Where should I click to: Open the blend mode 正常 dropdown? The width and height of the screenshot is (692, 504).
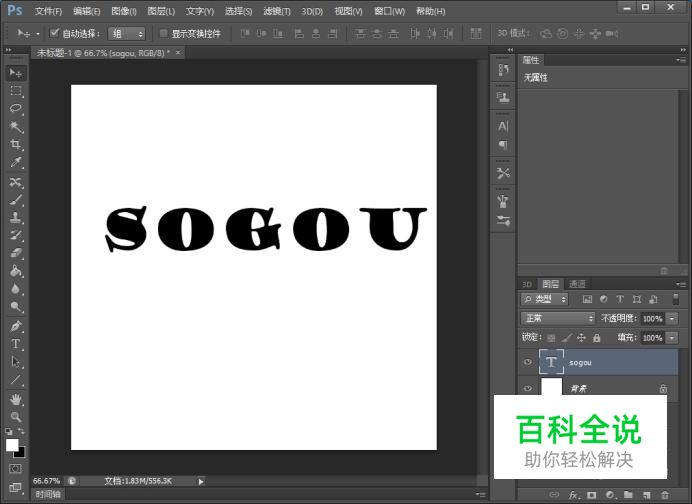pos(557,318)
